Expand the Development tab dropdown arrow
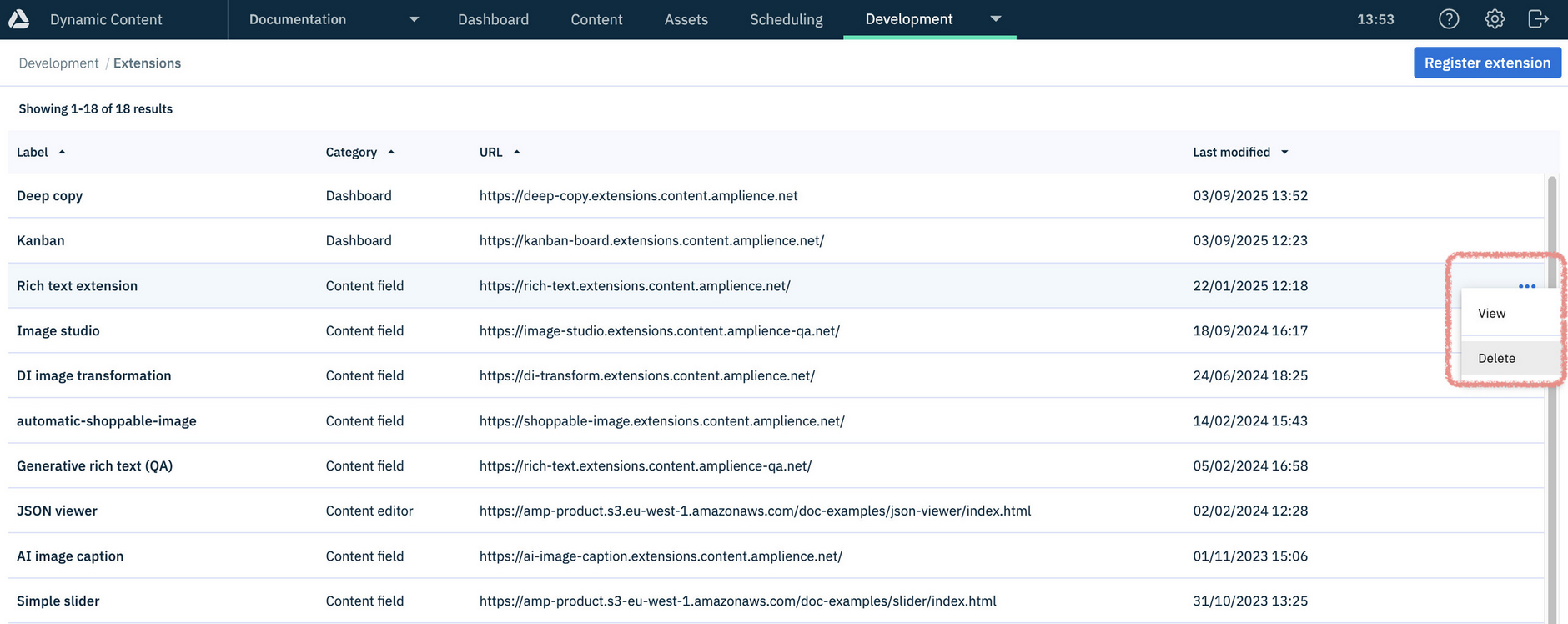 995,19
